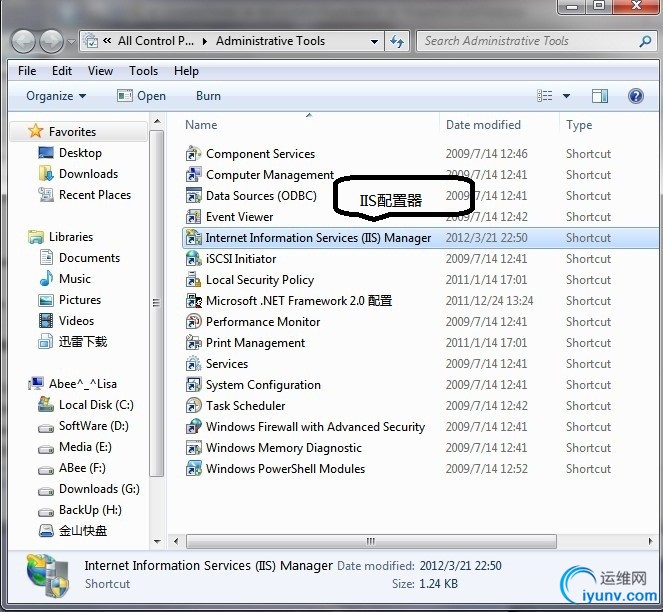The height and width of the screenshot is (612, 663).
Task: Click the Back navigation arrow
Action: (23, 41)
